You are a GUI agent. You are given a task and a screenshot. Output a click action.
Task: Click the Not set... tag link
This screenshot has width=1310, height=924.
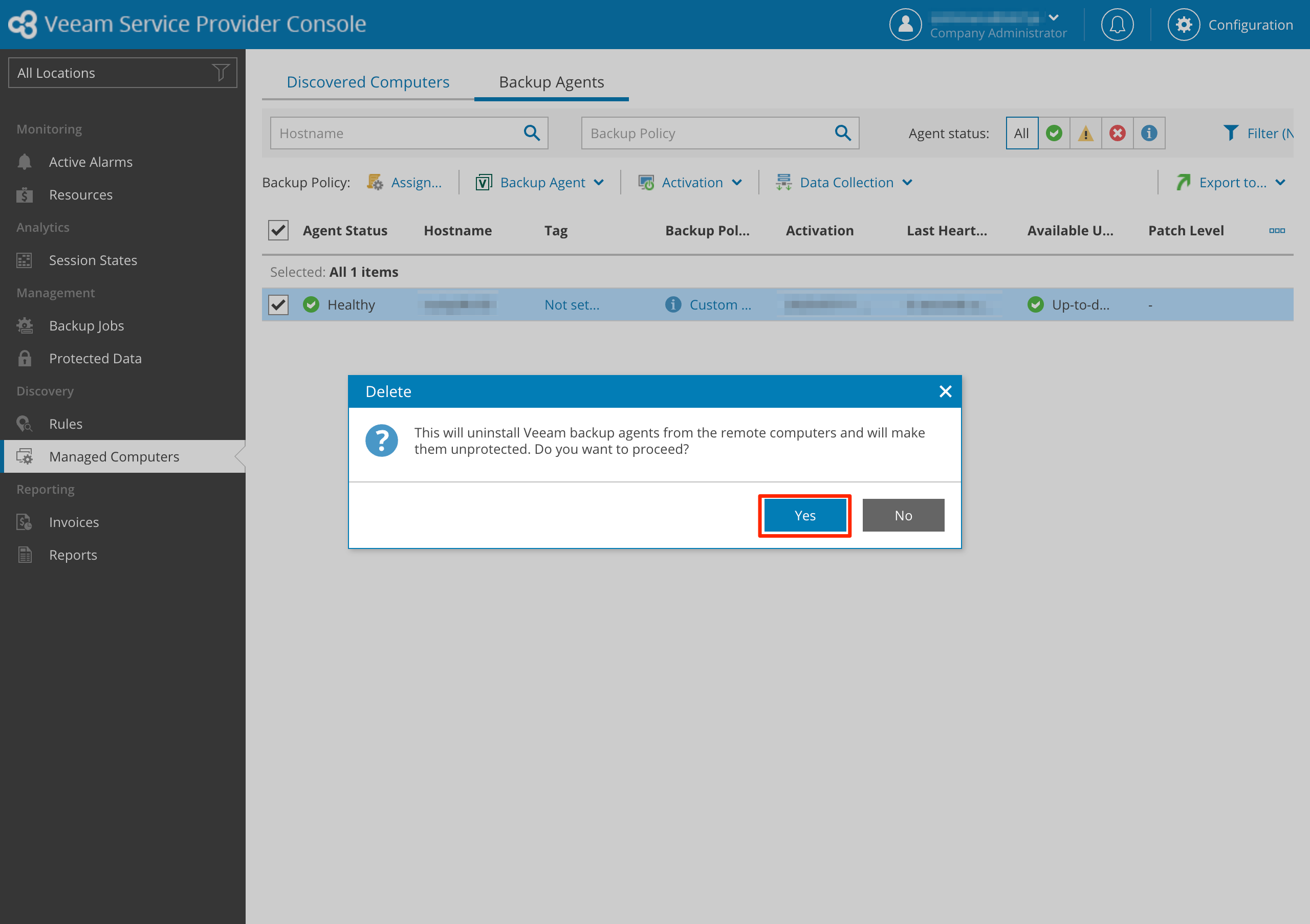tap(572, 304)
